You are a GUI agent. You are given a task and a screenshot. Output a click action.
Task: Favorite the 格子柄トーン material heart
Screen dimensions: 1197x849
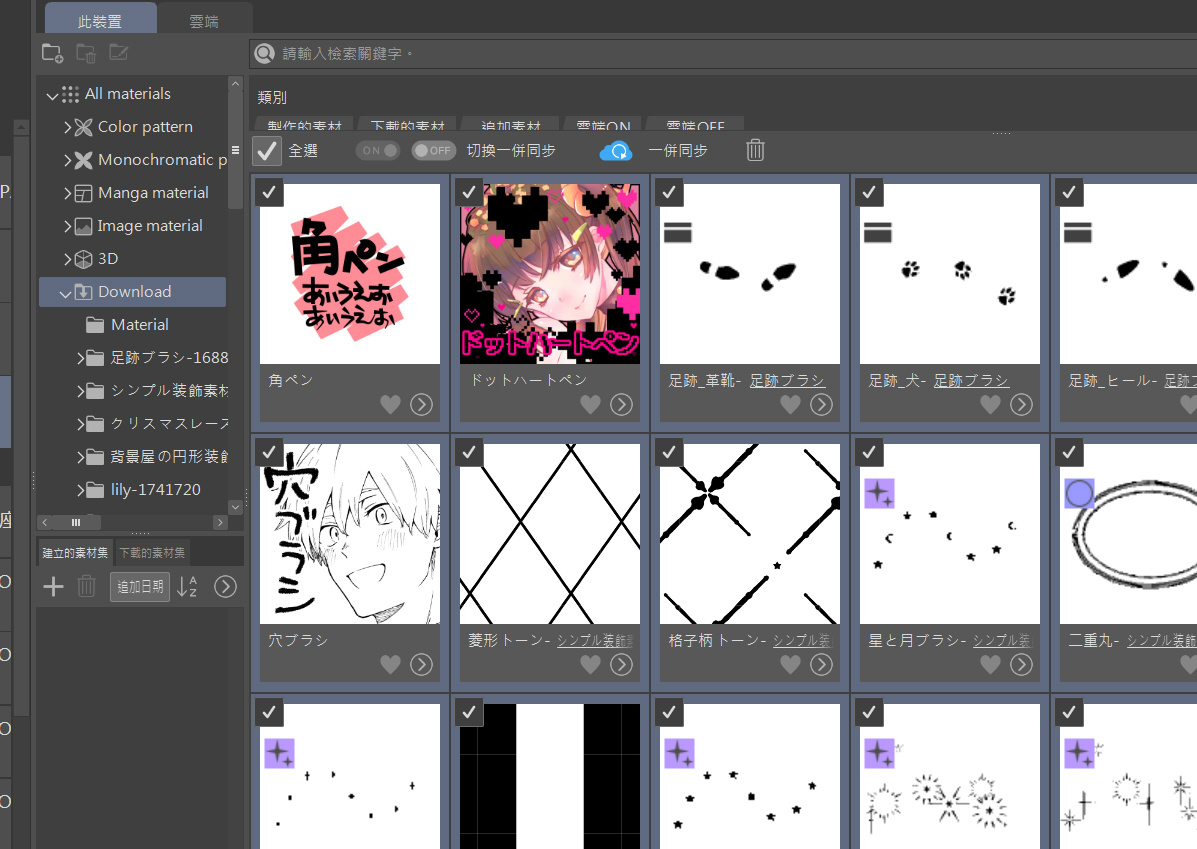pyautogui.click(x=790, y=665)
